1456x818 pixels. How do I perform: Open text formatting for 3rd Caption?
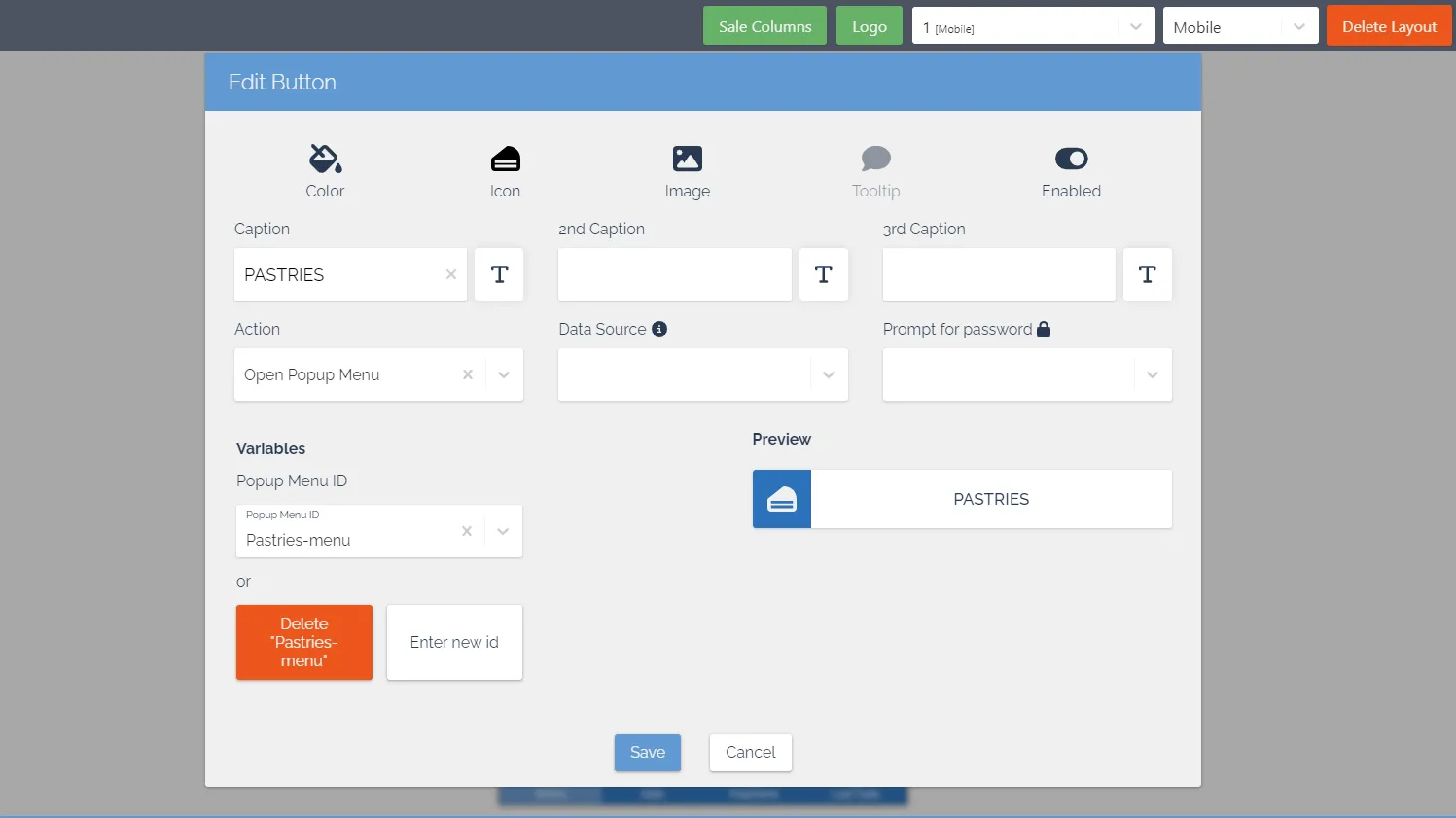[1148, 274]
